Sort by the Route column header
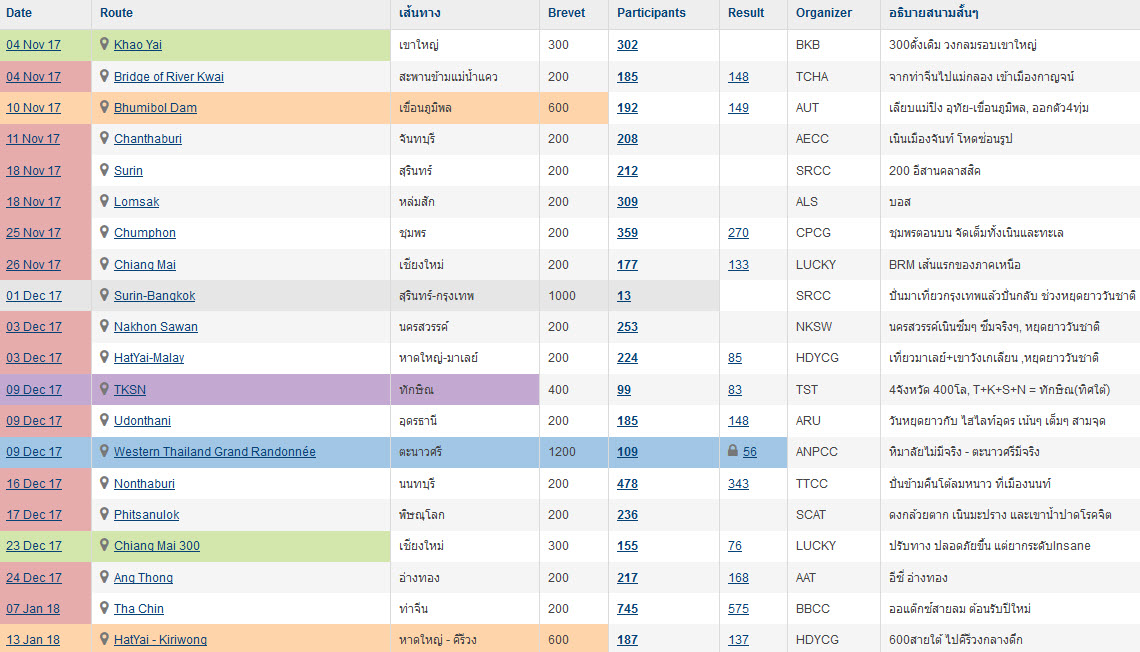1140x652 pixels. tap(116, 12)
